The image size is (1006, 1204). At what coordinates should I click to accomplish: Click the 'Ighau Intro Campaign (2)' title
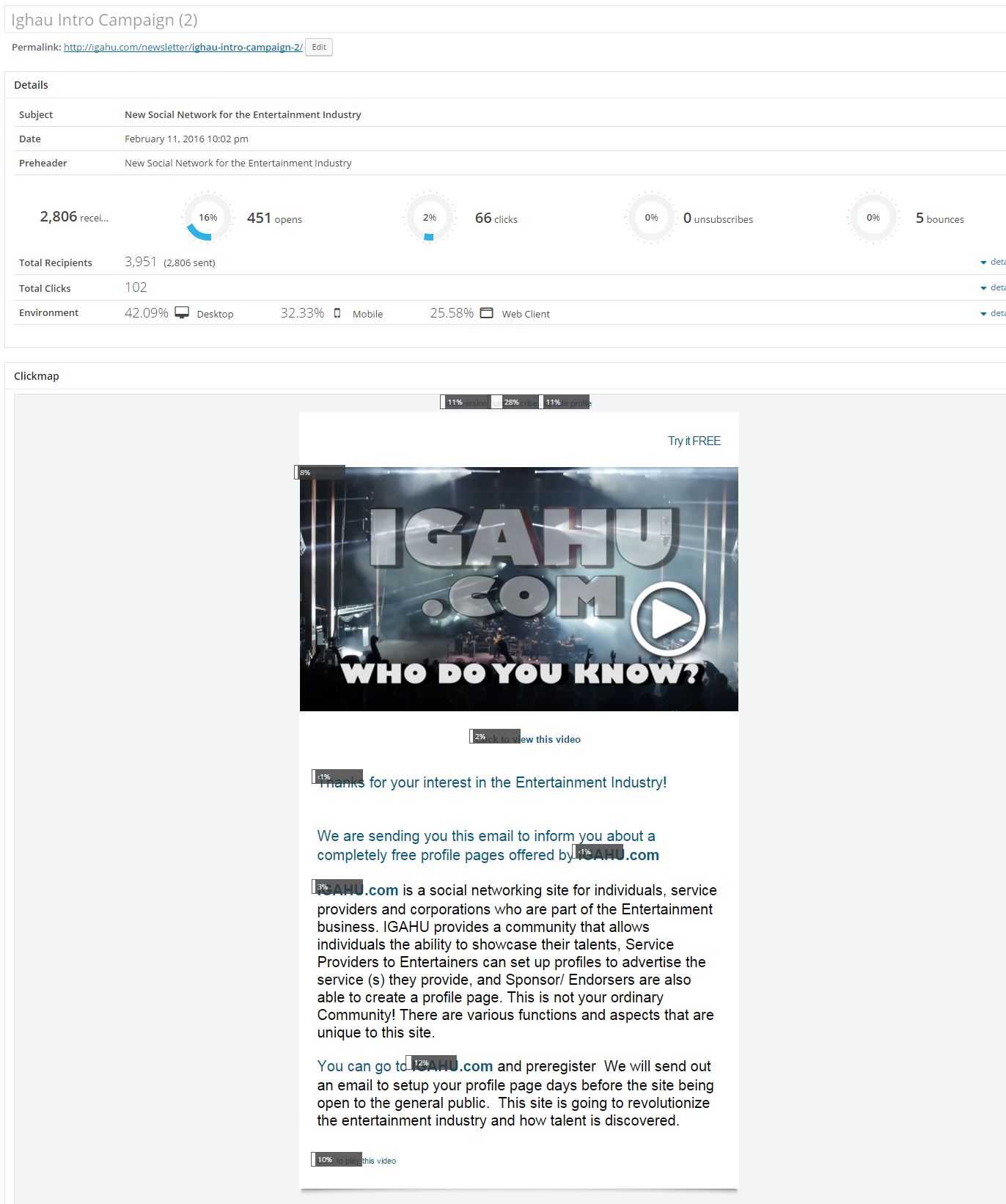click(x=104, y=20)
